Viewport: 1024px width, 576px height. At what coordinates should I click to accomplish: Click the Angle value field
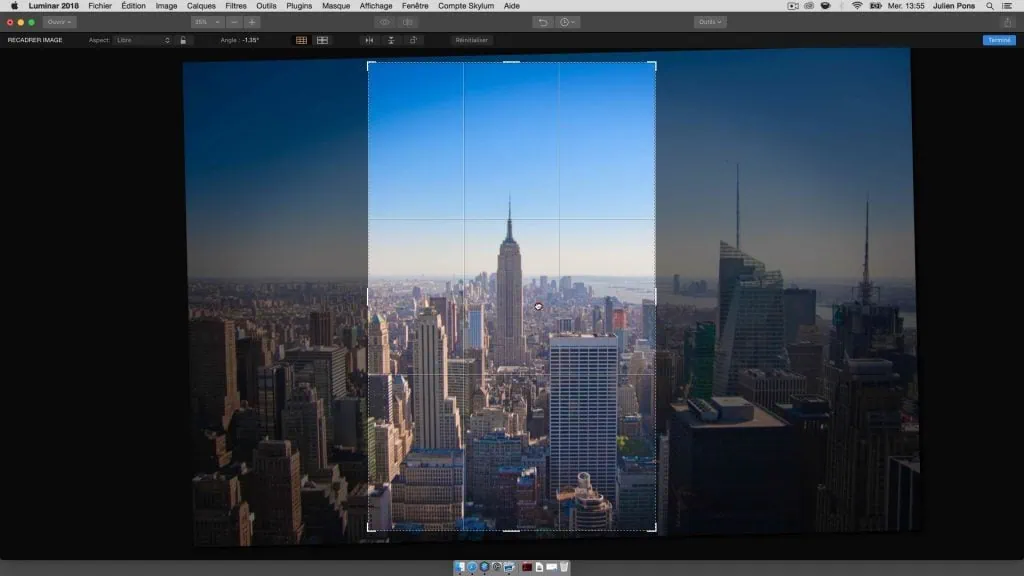click(x=250, y=40)
